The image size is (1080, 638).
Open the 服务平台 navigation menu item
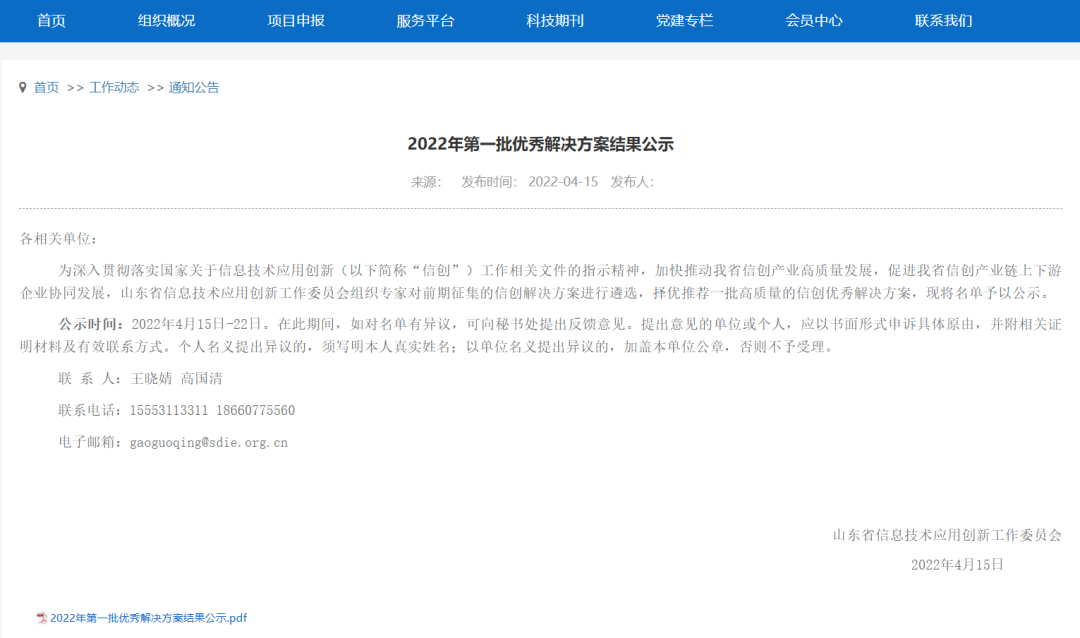click(x=428, y=20)
